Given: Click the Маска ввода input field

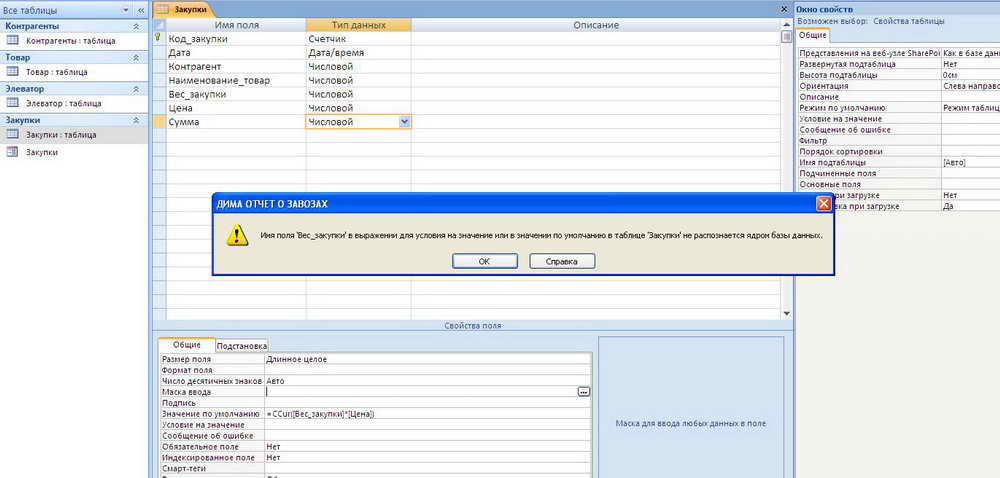Looking at the screenshot, I should (x=421, y=392).
